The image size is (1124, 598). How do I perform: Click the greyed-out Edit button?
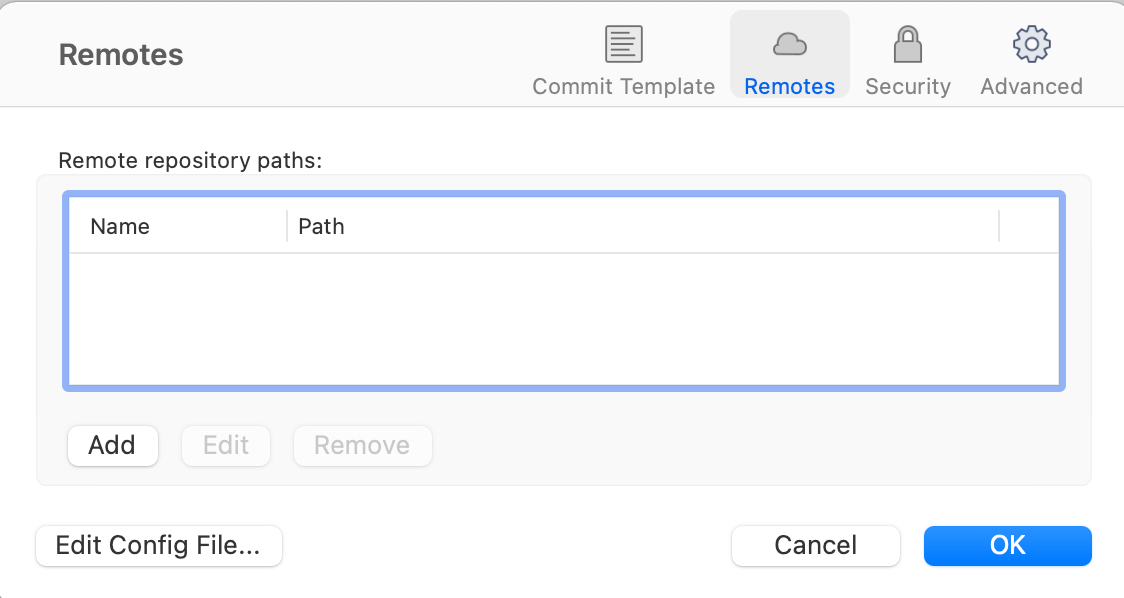[226, 446]
